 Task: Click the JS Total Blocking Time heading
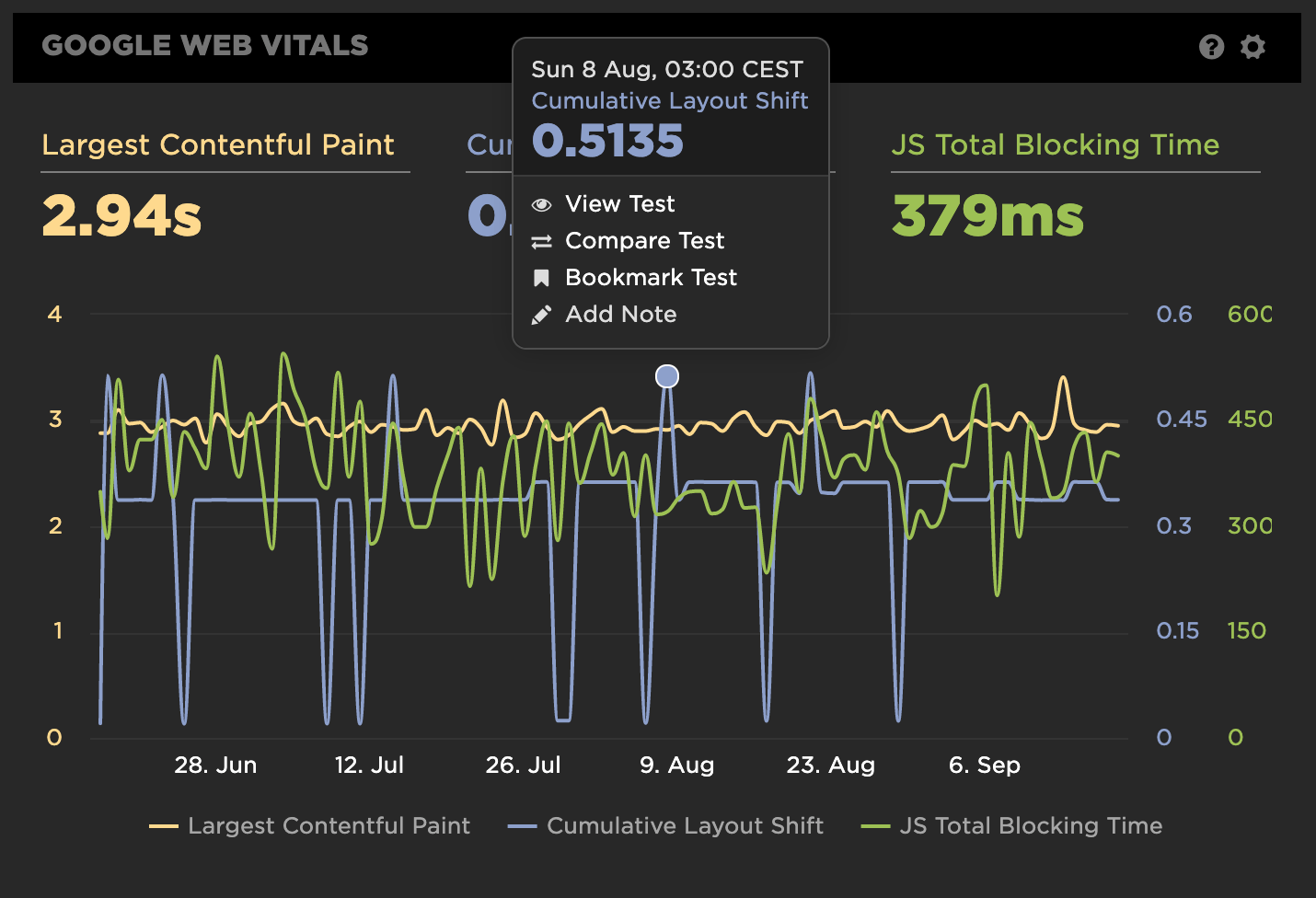click(x=1056, y=144)
